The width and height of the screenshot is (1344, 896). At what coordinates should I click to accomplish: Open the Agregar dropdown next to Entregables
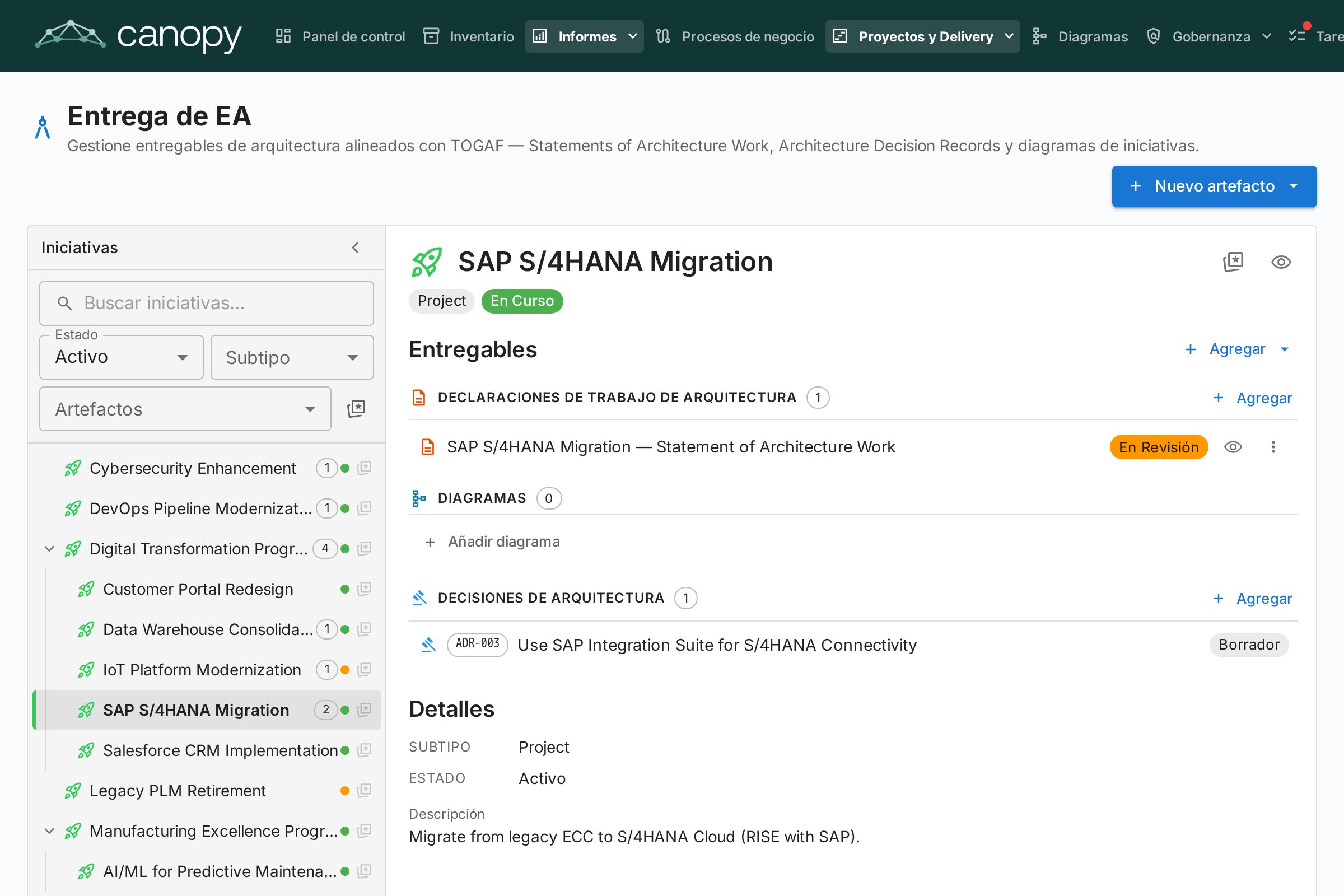click(1237, 349)
